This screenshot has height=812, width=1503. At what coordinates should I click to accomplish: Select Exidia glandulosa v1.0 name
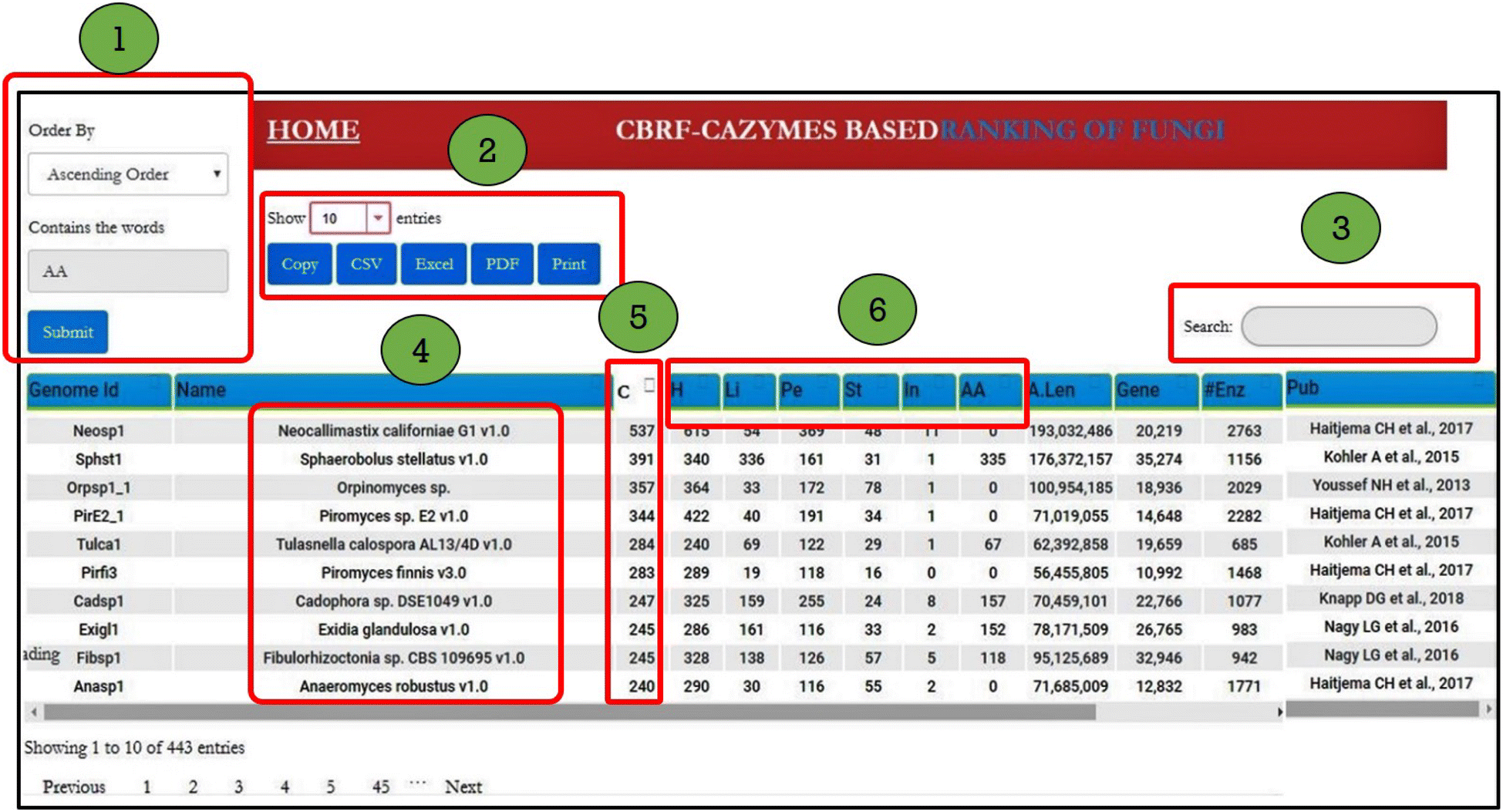click(x=393, y=630)
